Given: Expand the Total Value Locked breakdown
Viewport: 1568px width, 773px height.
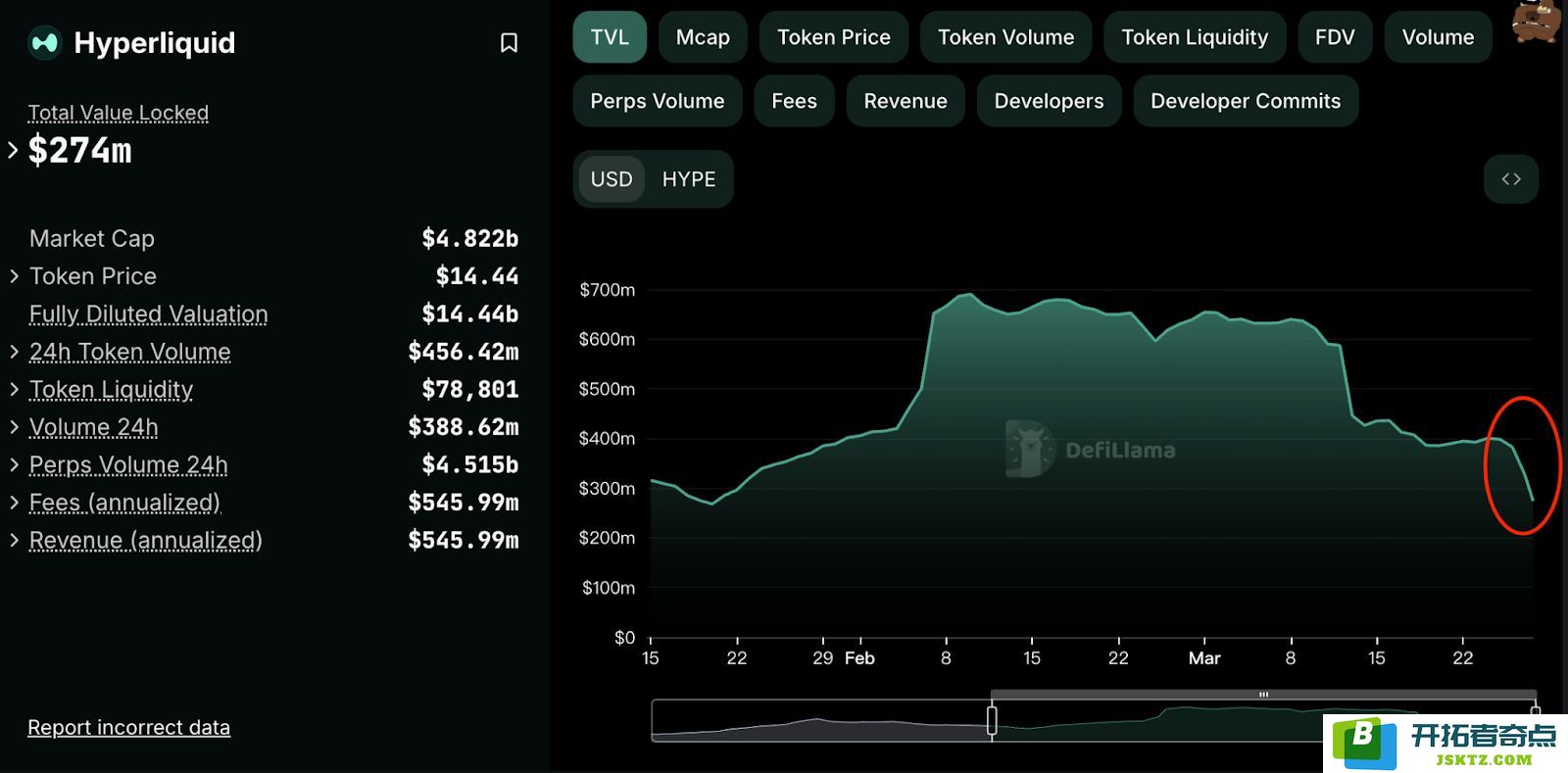Looking at the screenshot, I should pos(13,150).
